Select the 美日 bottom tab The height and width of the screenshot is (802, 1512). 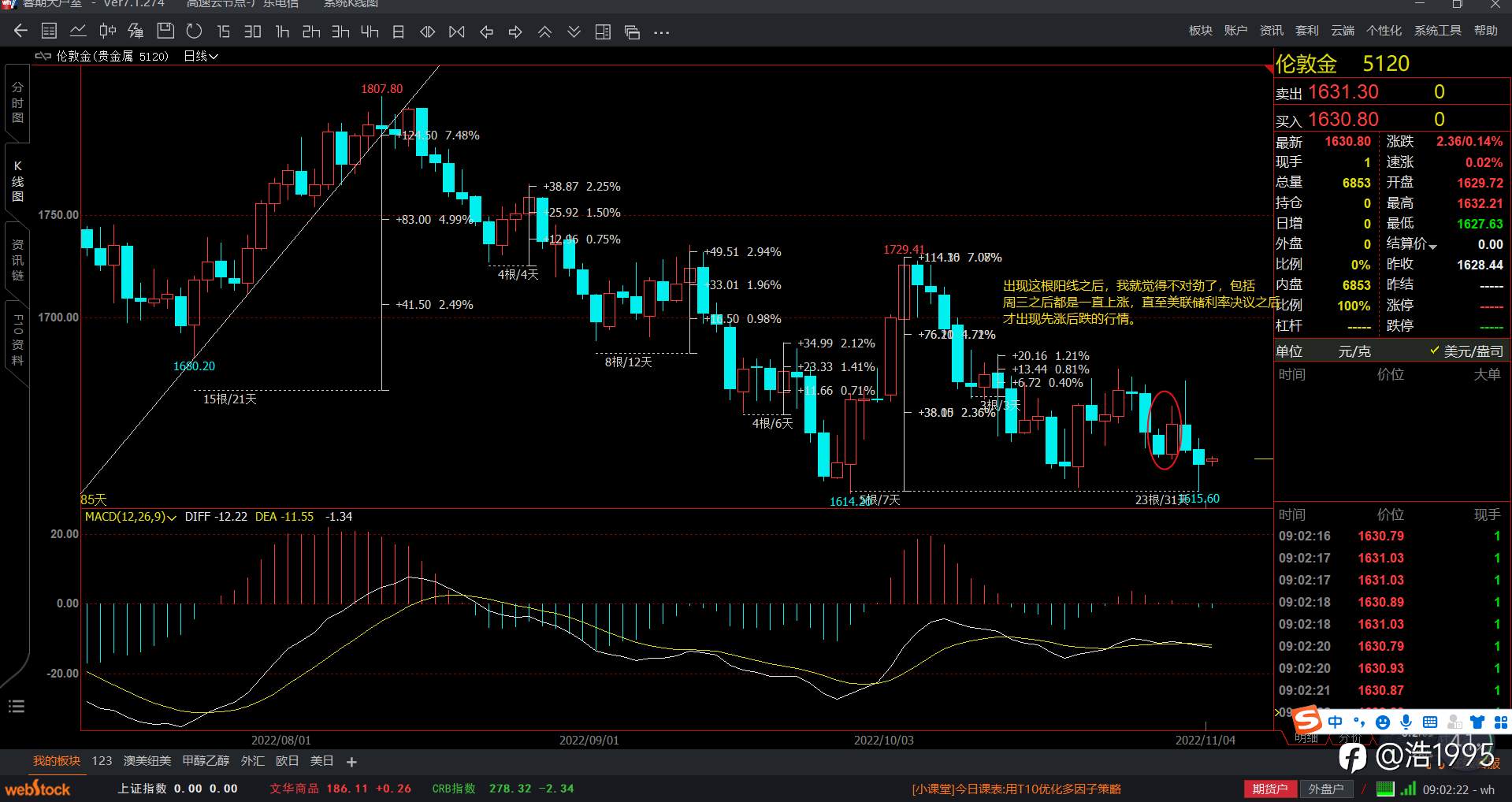(x=322, y=761)
